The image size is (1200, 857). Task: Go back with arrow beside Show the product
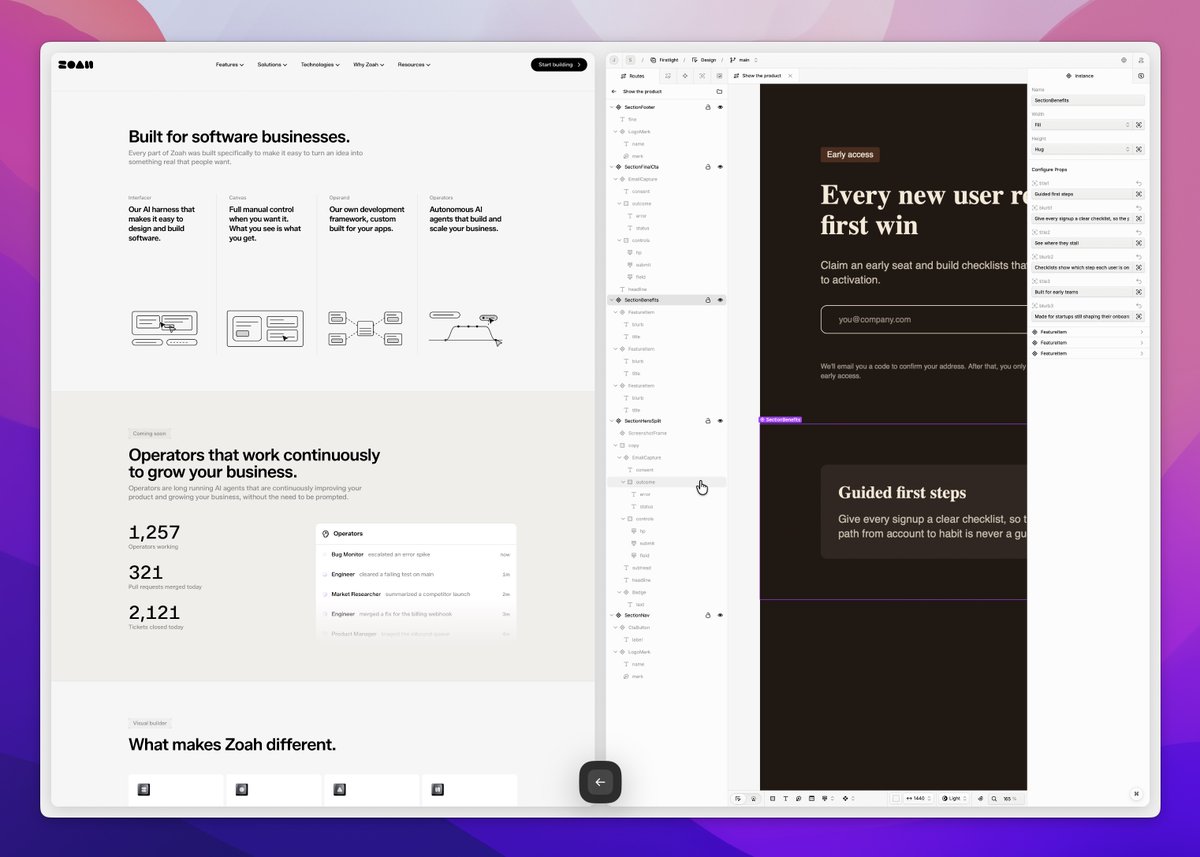coord(614,91)
